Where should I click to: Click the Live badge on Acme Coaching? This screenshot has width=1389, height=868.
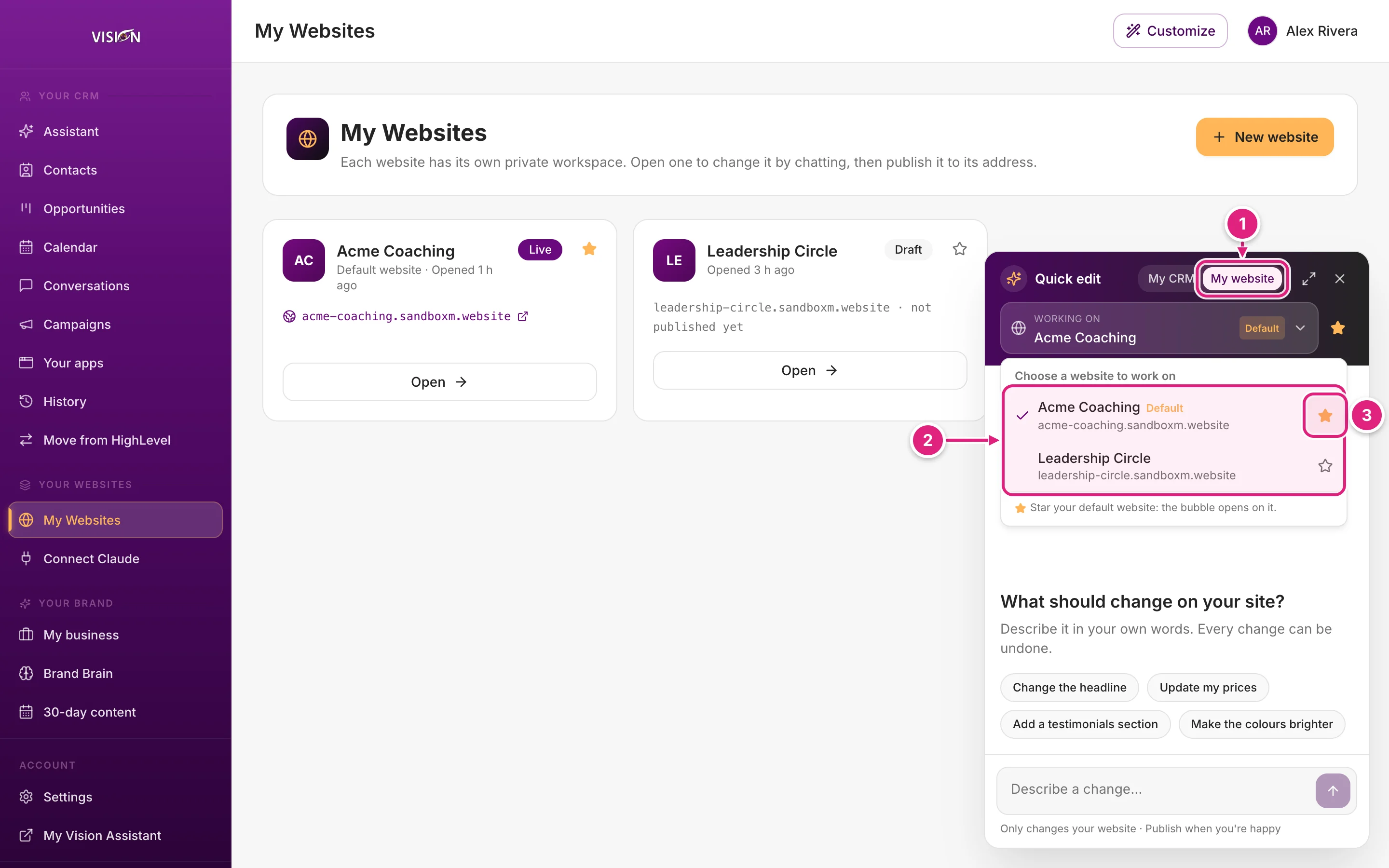(x=540, y=250)
